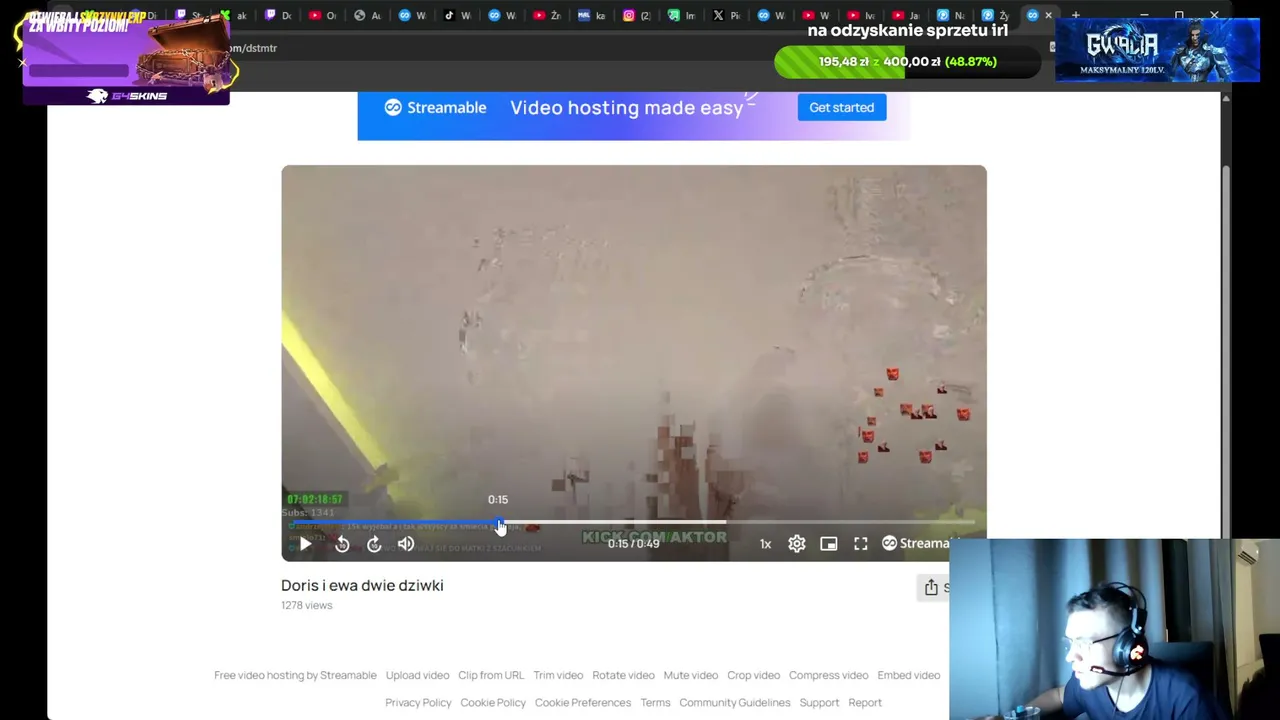Click the Get started button in the banner

coord(841,108)
